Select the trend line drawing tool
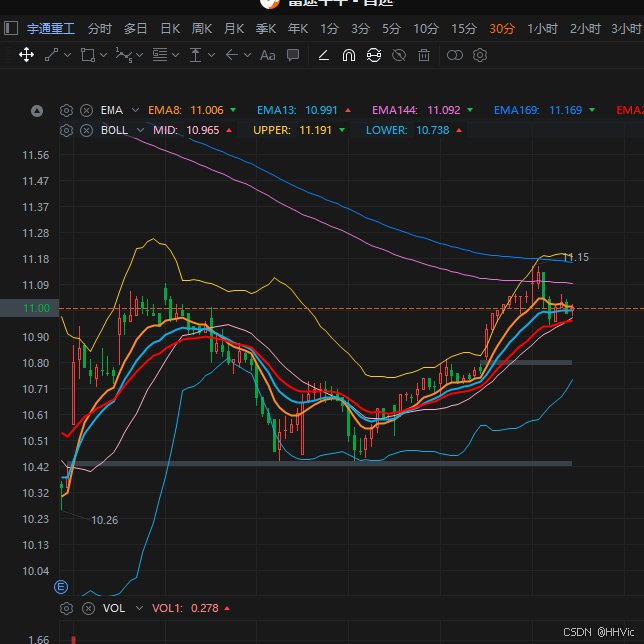 [x=51, y=55]
